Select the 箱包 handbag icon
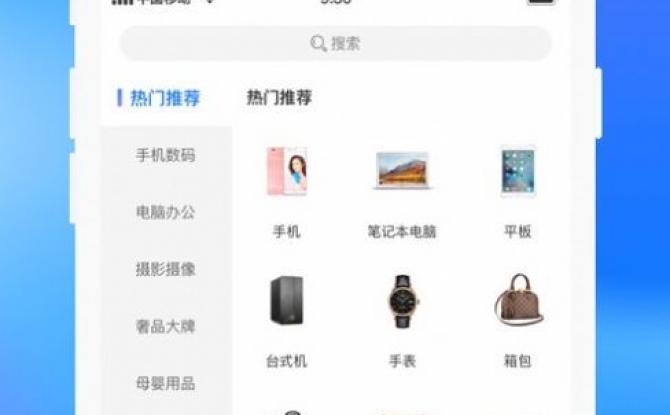 tap(518, 300)
